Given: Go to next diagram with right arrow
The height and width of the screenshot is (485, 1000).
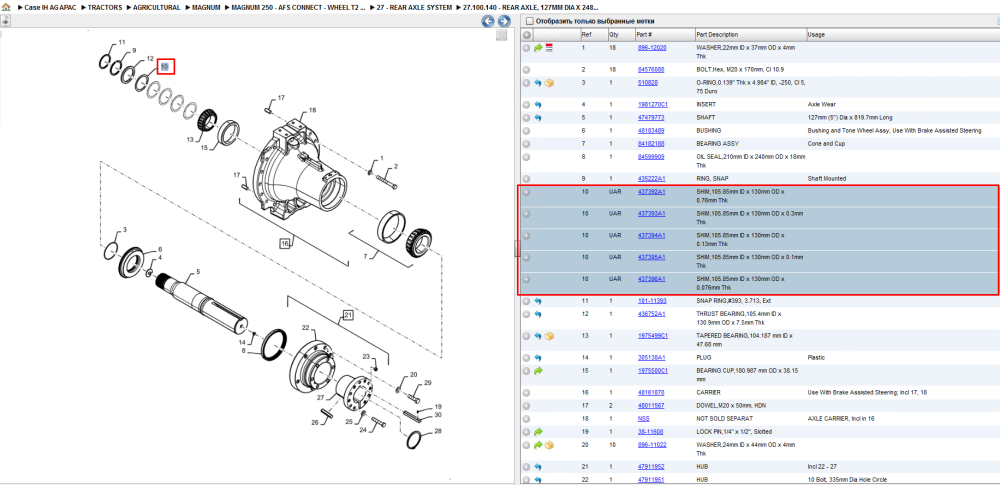Looking at the screenshot, I should click(x=503, y=22).
